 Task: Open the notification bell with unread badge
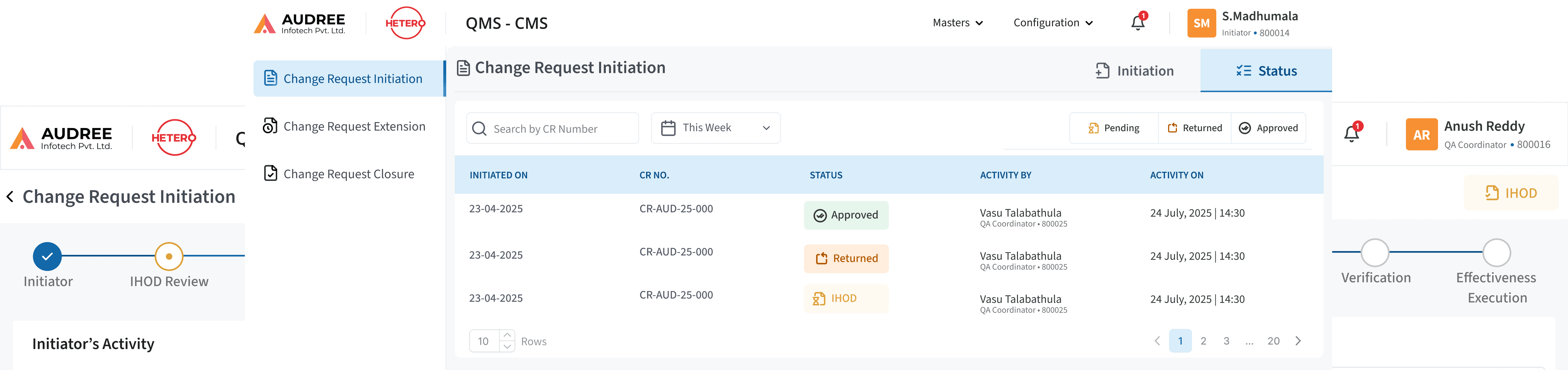pos(1137,23)
